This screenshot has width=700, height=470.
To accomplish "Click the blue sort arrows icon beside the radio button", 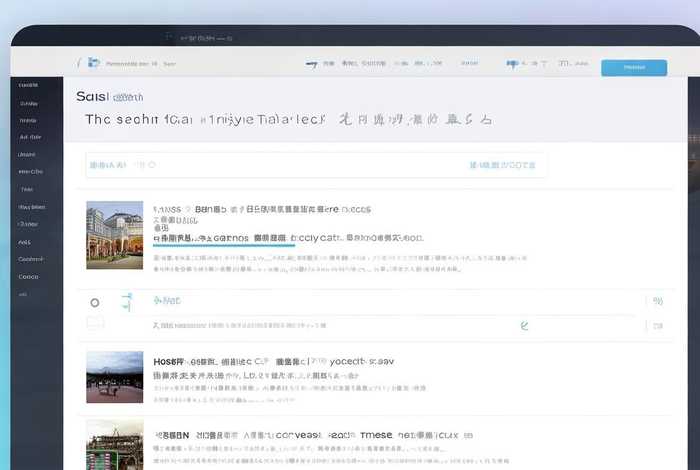I will (127, 302).
